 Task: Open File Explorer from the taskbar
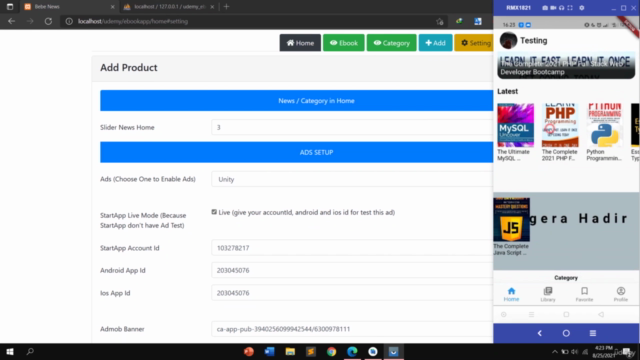click(x=290, y=351)
